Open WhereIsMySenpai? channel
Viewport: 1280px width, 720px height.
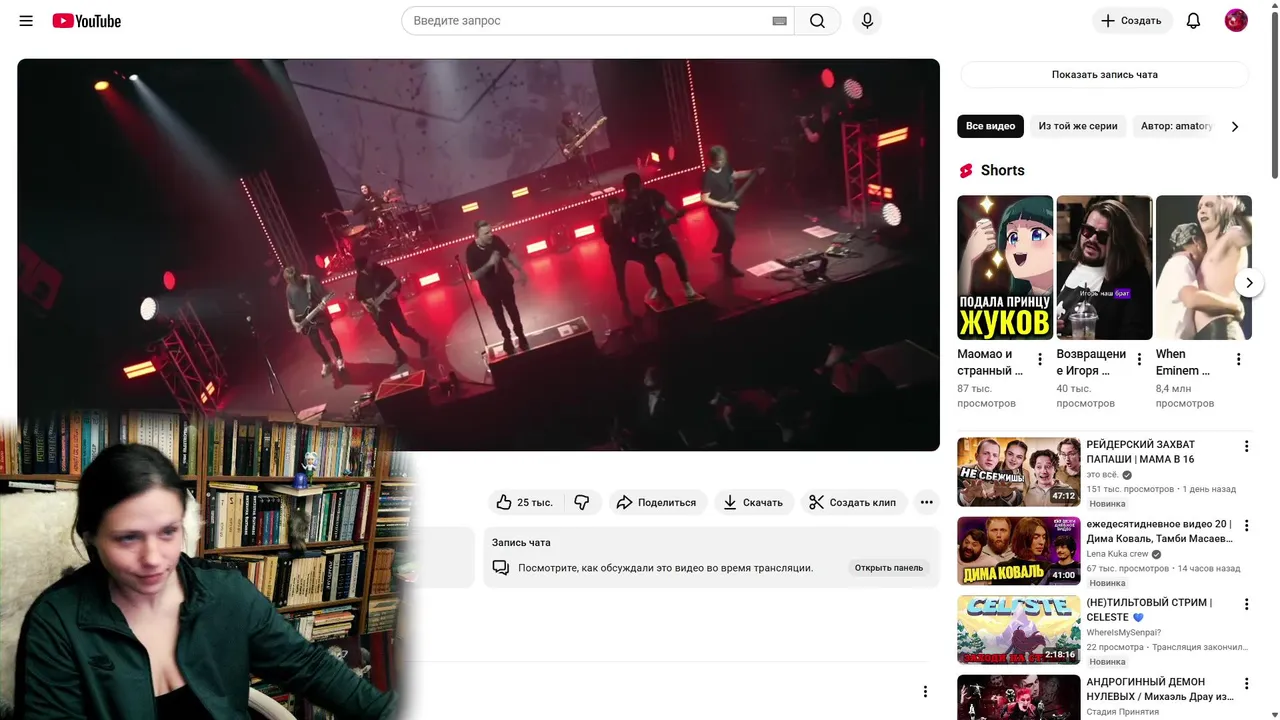pos(1124,633)
